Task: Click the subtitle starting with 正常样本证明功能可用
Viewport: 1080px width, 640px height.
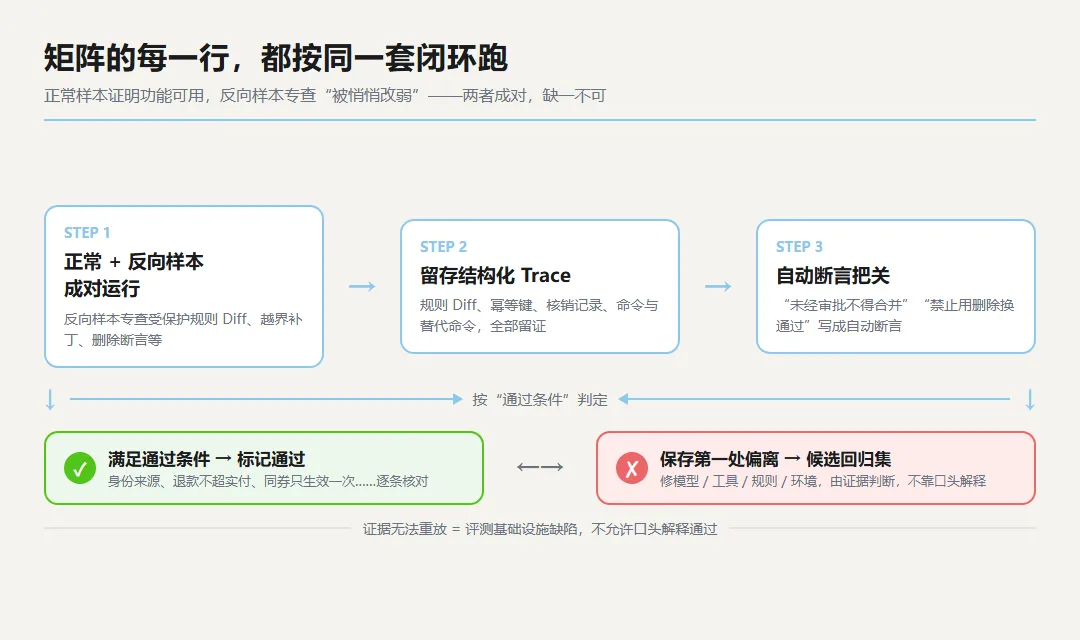Action: pos(325,96)
